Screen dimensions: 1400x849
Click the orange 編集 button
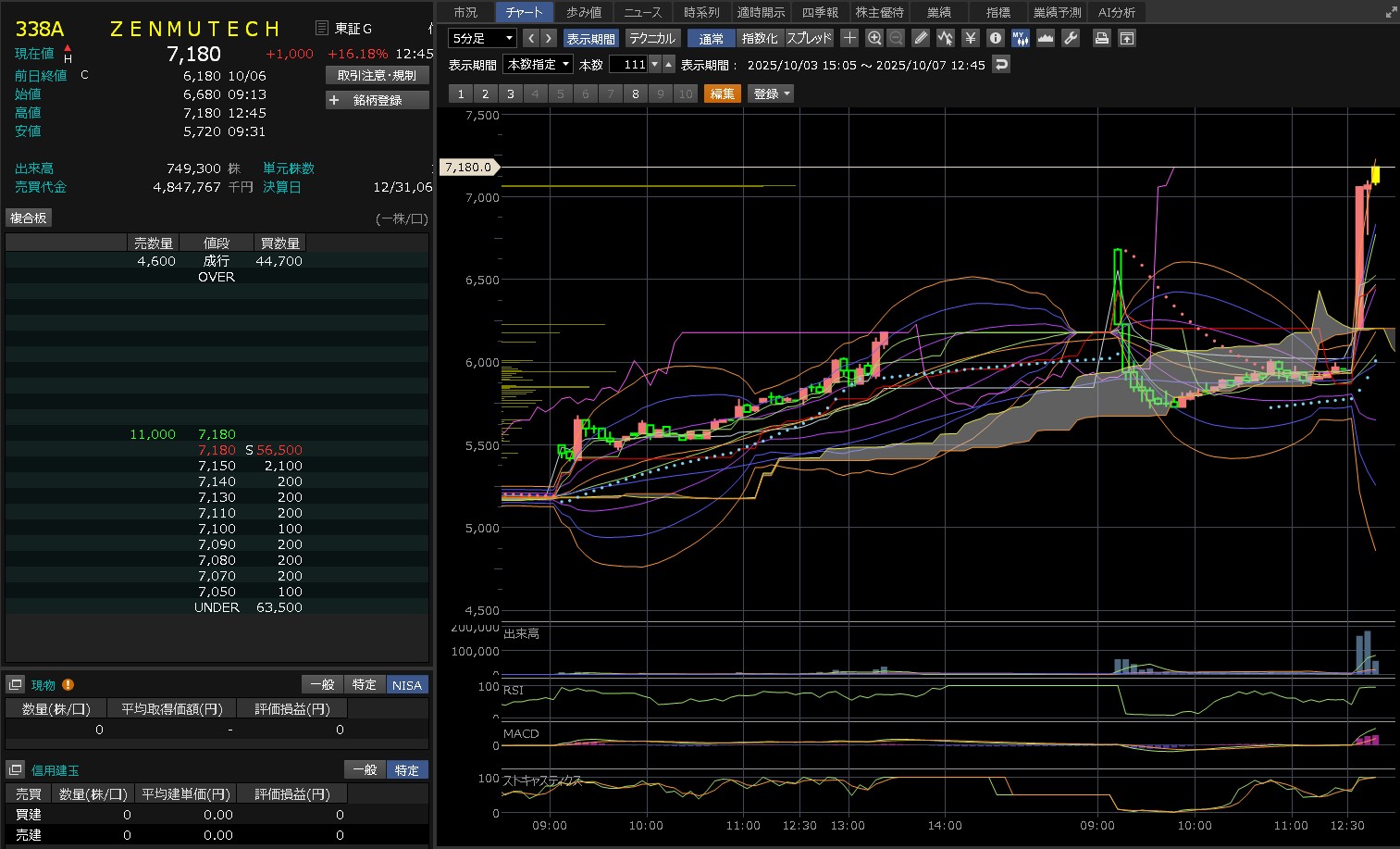pos(722,94)
